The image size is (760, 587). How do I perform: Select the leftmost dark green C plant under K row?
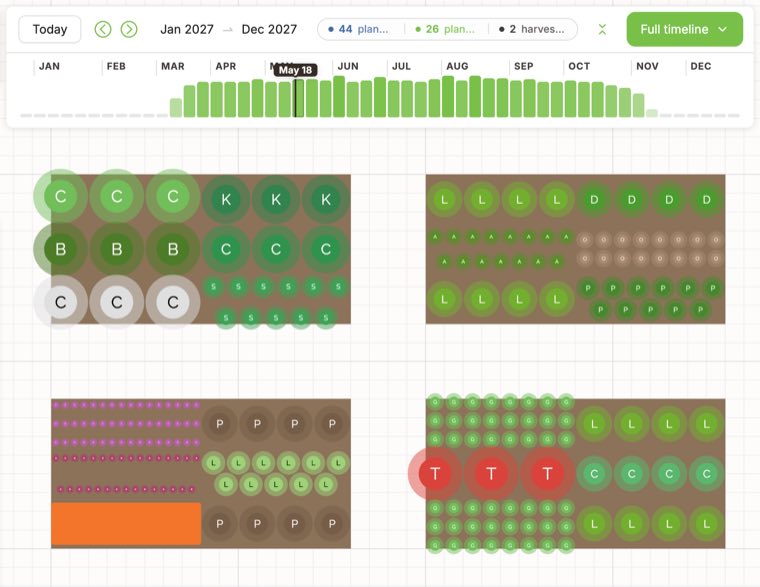226,249
